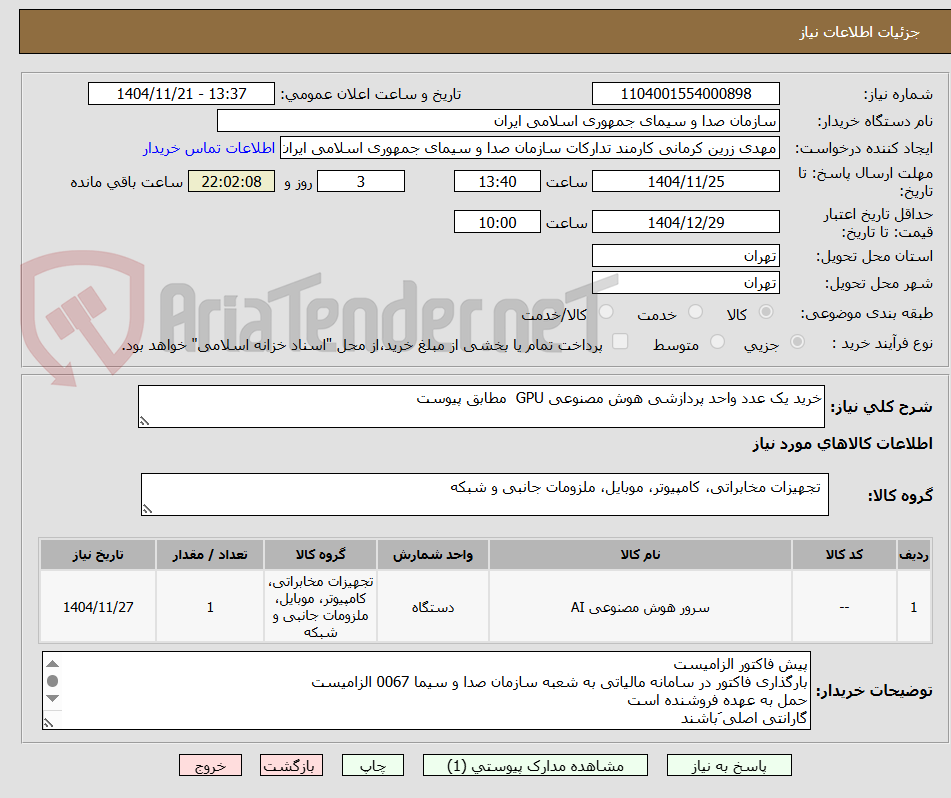
Task: Select the کالا radio button
Action: coord(766,312)
